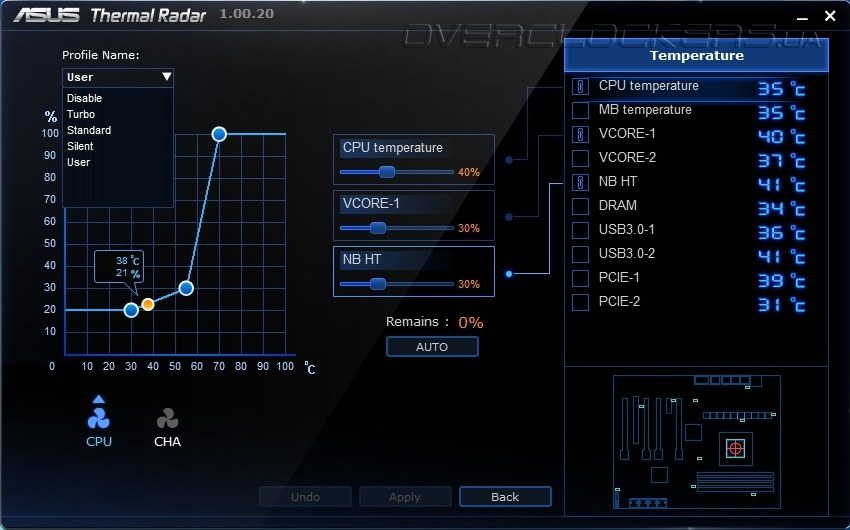Choose Turbo profile option
The height and width of the screenshot is (530, 850).
pyautogui.click(x=81, y=114)
